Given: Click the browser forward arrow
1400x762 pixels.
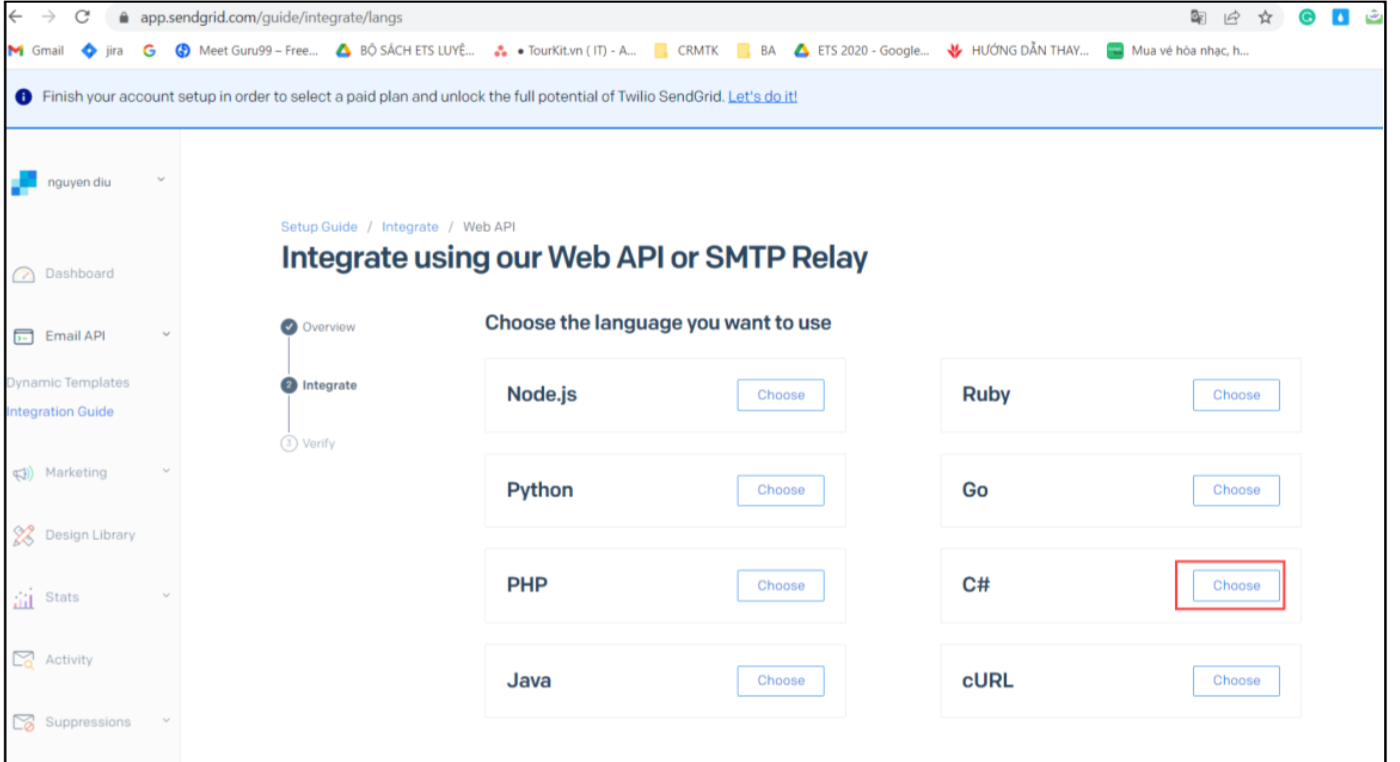Looking at the screenshot, I should point(48,17).
